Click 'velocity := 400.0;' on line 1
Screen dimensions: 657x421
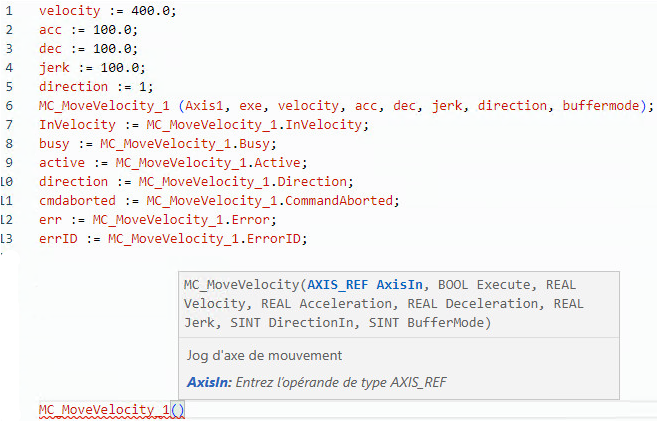click(108, 11)
